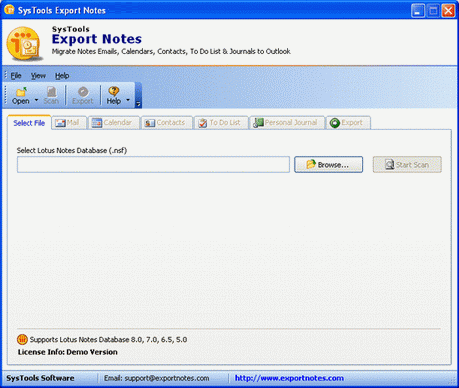Click the Open toolbar icon

coord(21,91)
